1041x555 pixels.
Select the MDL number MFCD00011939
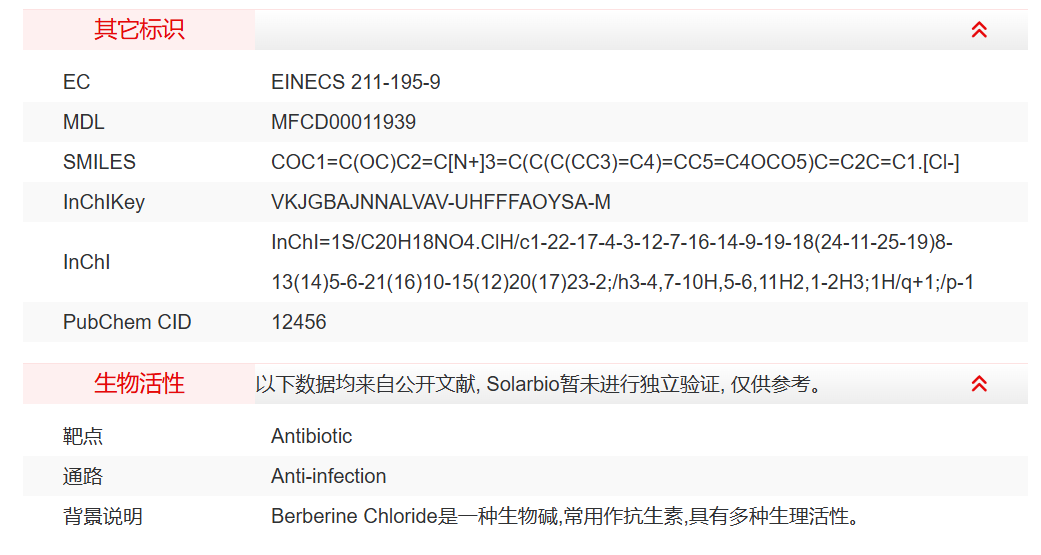(x=343, y=122)
